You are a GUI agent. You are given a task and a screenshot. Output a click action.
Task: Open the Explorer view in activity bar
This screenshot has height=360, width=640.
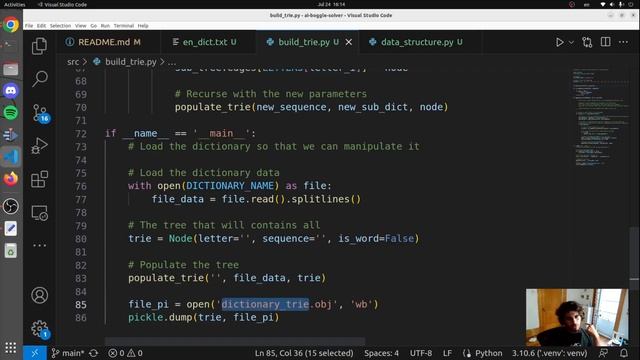point(40,46)
